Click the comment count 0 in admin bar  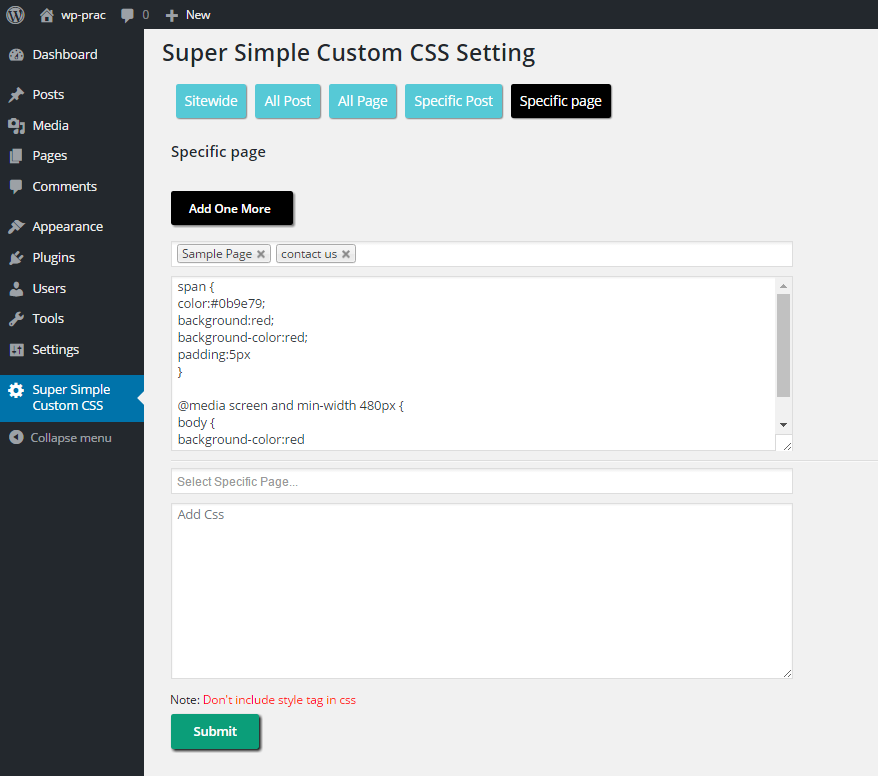(146, 15)
